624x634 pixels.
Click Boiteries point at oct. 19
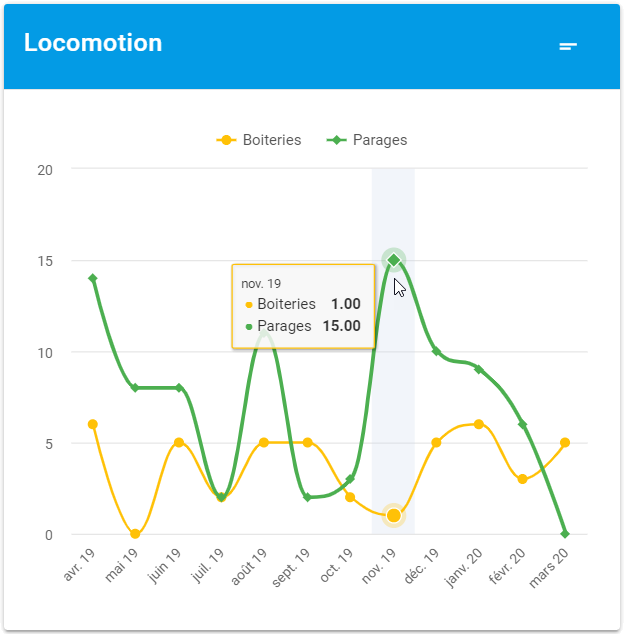coord(350,497)
